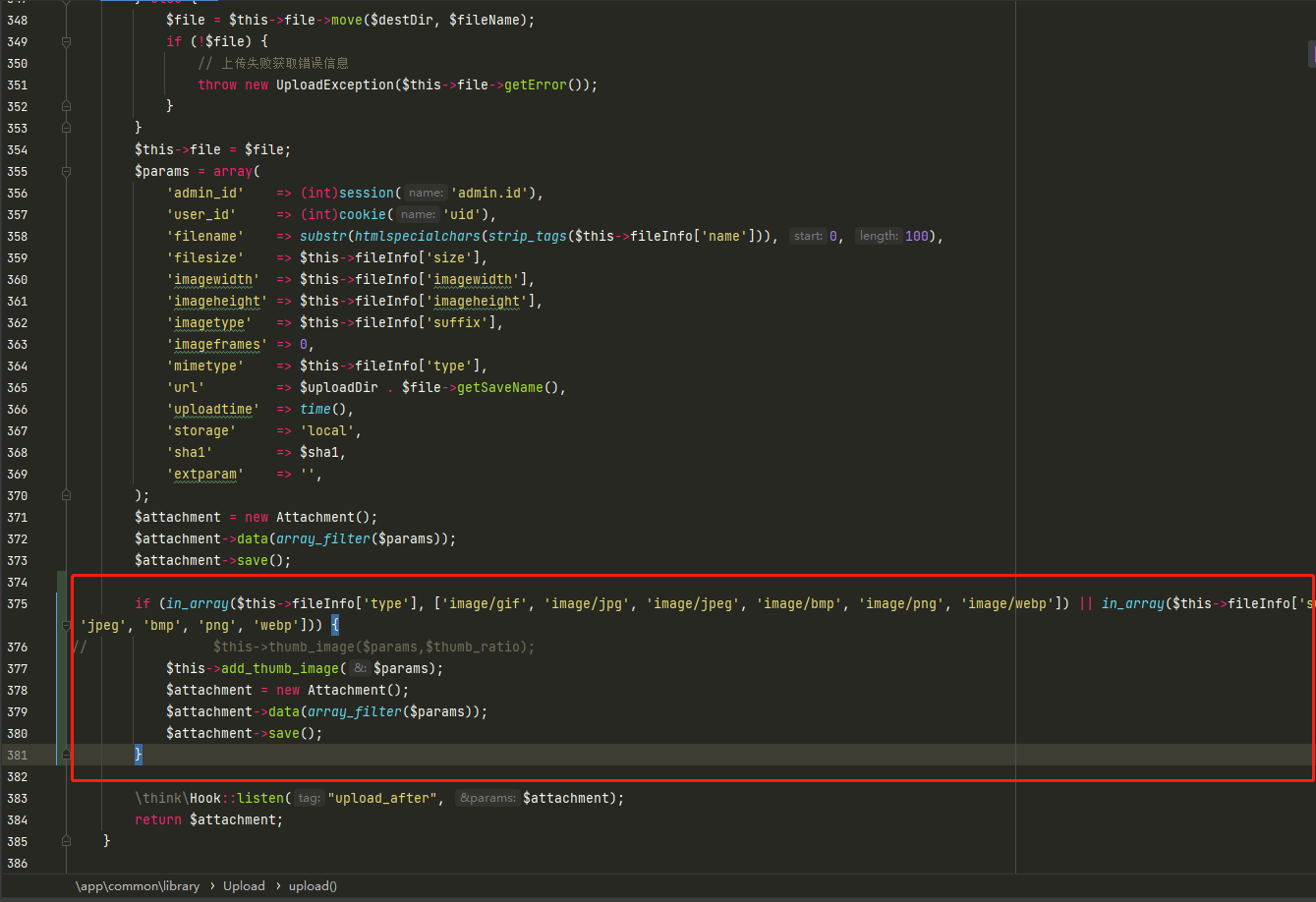Click getSaveName() on line 365
This screenshot has height=902, width=1316.
[x=507, y=387]
